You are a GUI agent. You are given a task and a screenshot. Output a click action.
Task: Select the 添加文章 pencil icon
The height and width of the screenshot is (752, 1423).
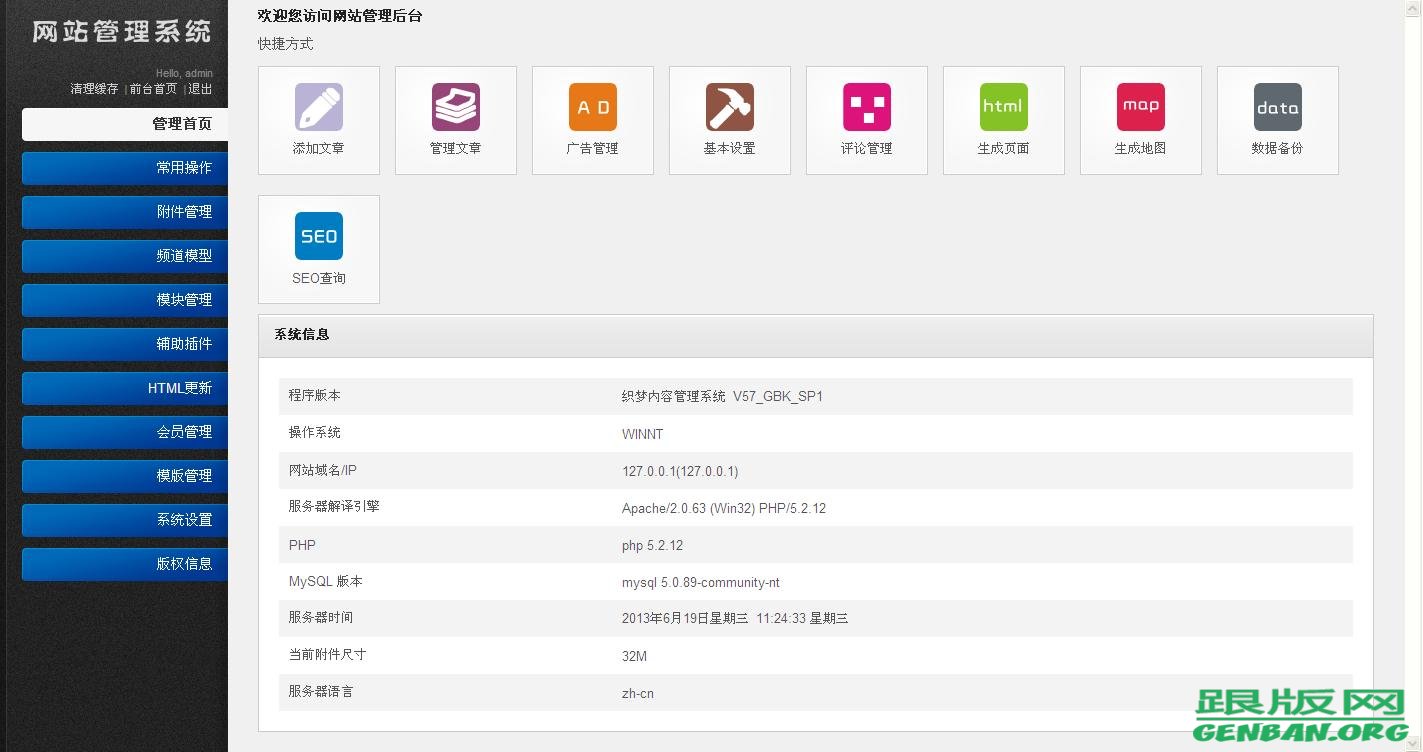coord(318,107)
